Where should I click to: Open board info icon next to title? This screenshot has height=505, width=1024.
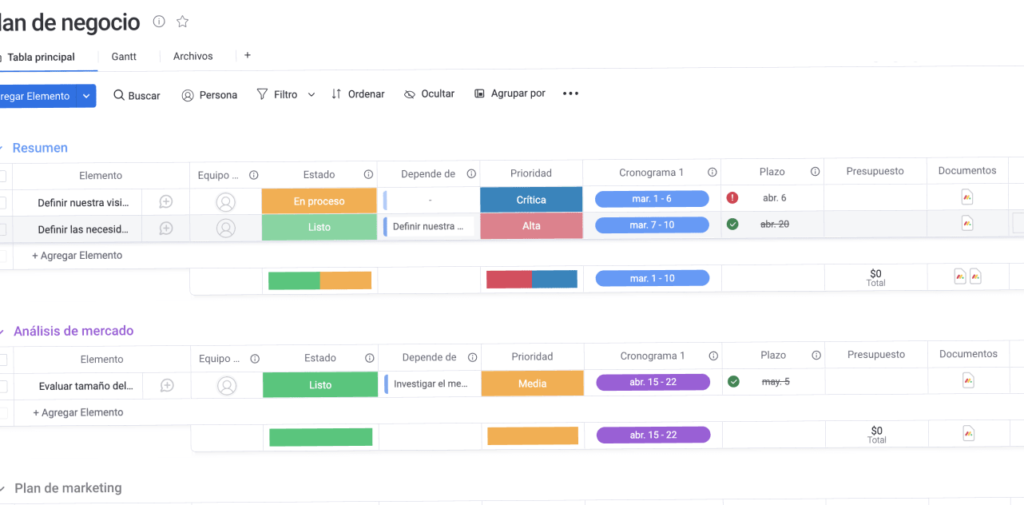point(159,22)
